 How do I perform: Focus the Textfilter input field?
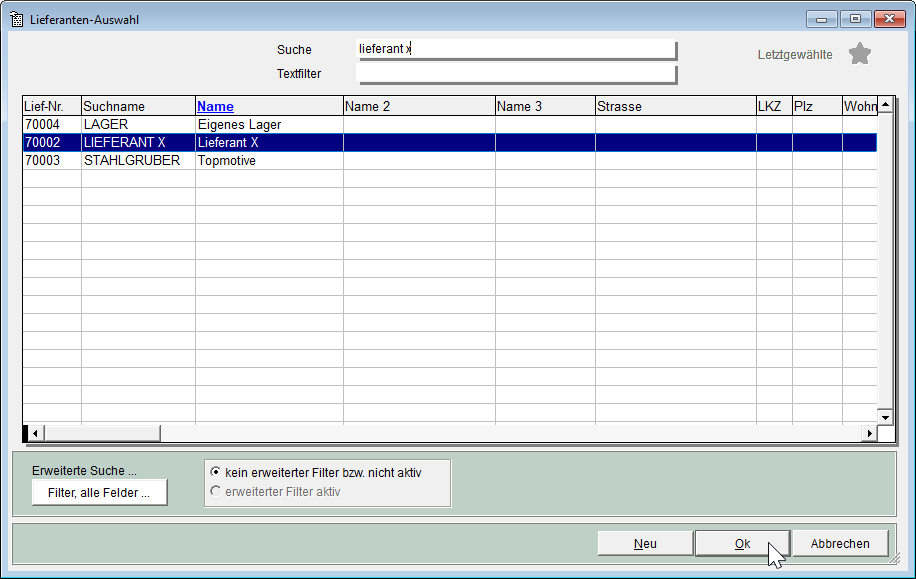pyautogui.click(x=516, y=74)
